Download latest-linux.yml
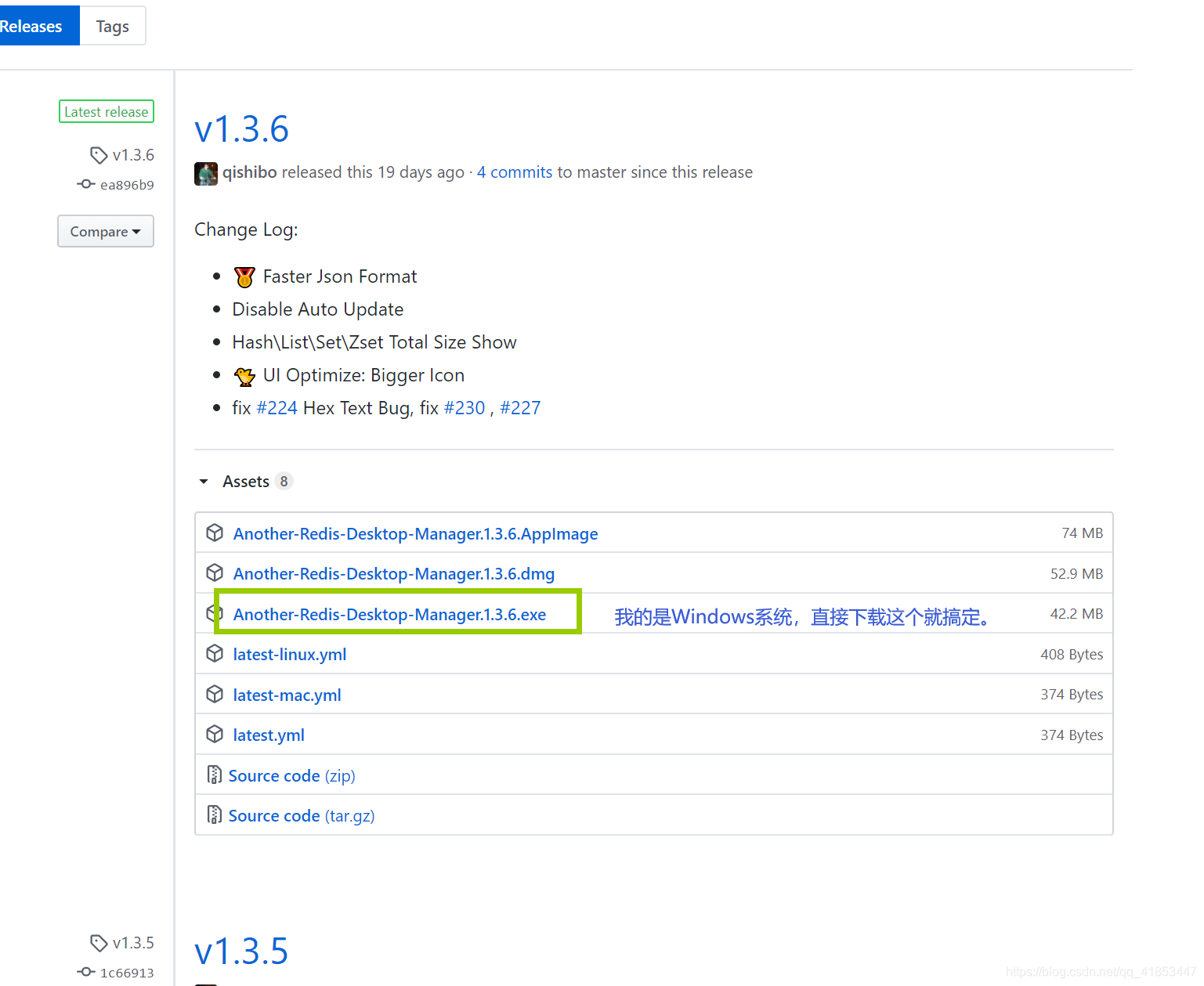The width and height of the screenshot is (1204, 986). pos(290,655)
